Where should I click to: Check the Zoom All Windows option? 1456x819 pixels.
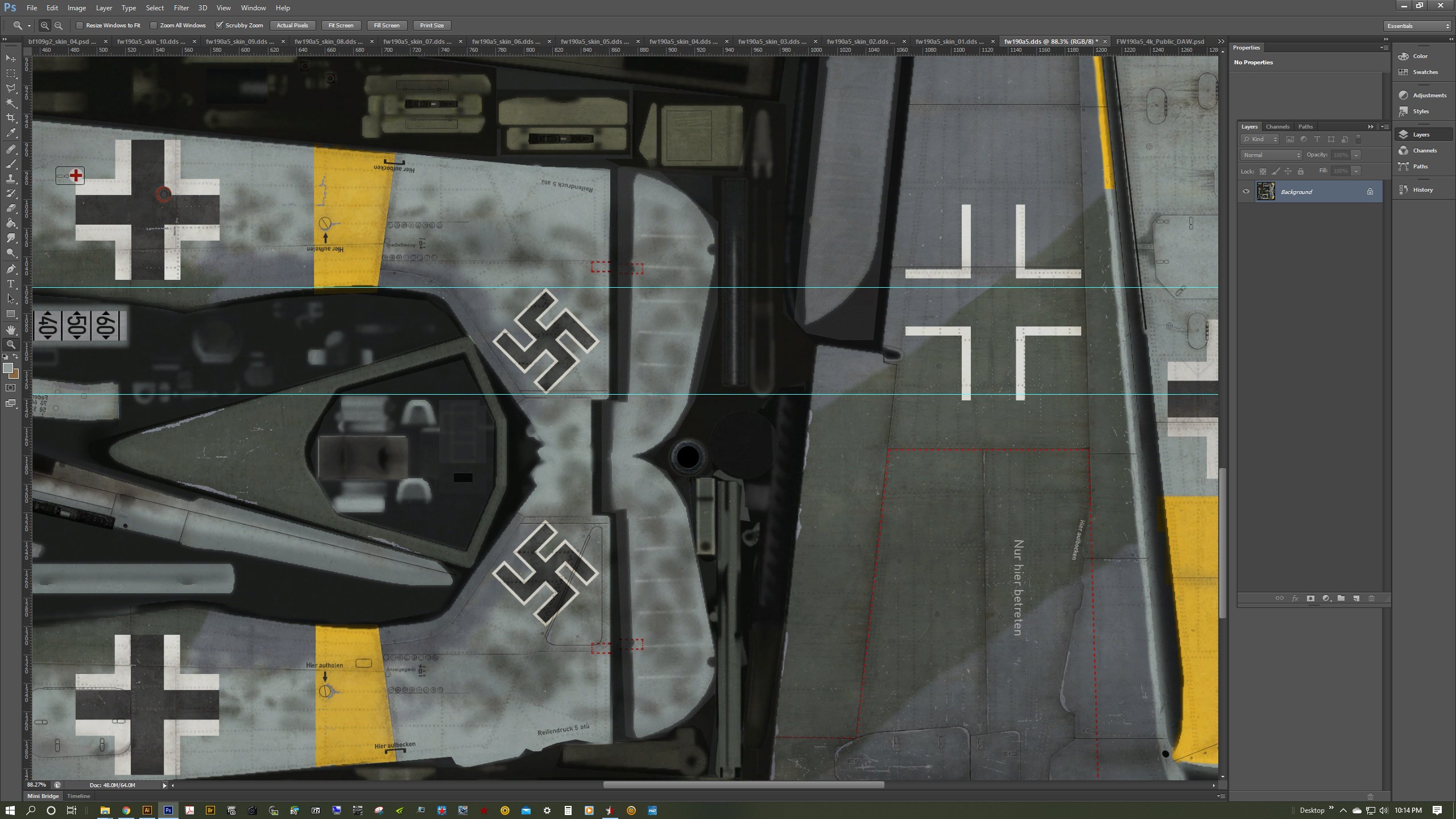154,26
